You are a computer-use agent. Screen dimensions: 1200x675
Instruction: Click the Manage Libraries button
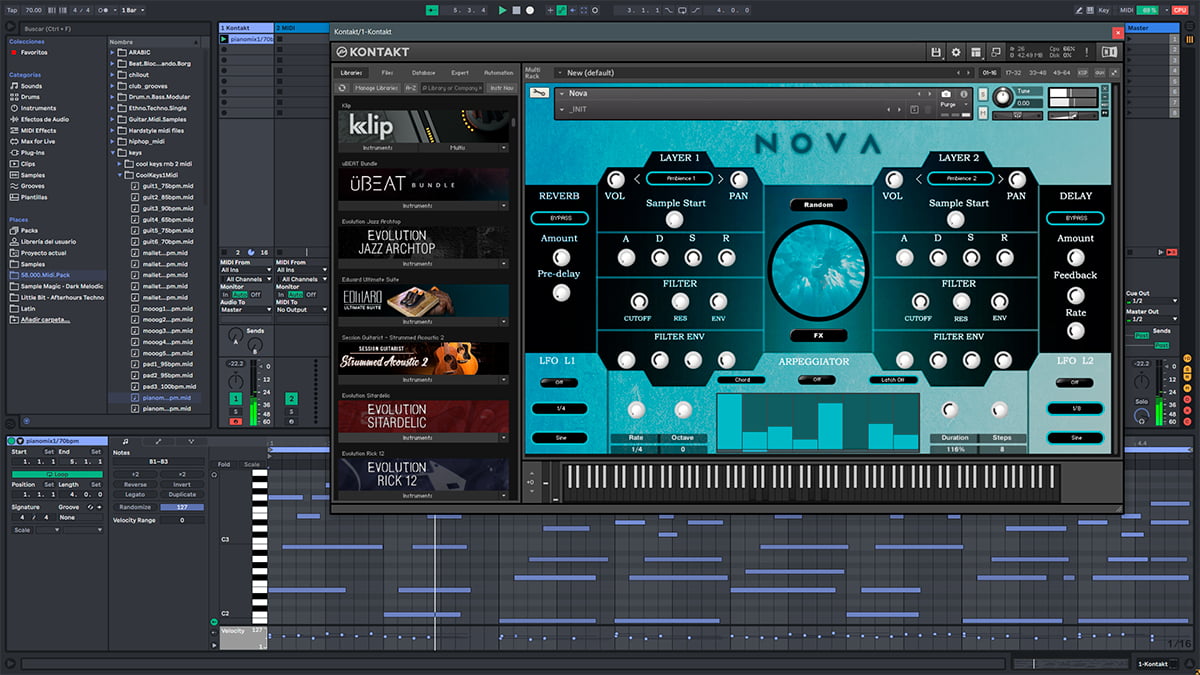tap(376, 88)
